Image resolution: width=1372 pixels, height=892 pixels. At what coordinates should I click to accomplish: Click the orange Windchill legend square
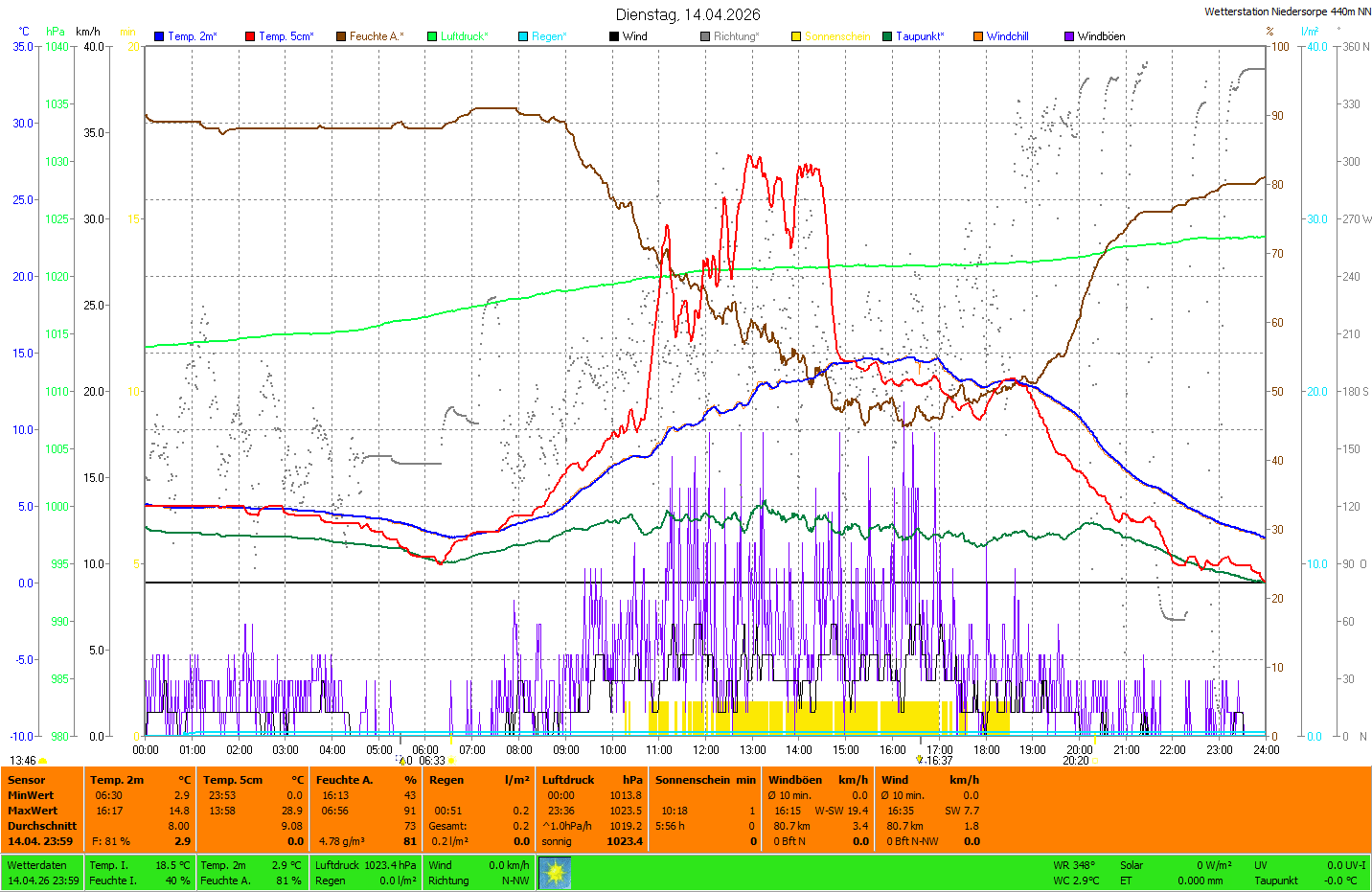coord(978,36)
